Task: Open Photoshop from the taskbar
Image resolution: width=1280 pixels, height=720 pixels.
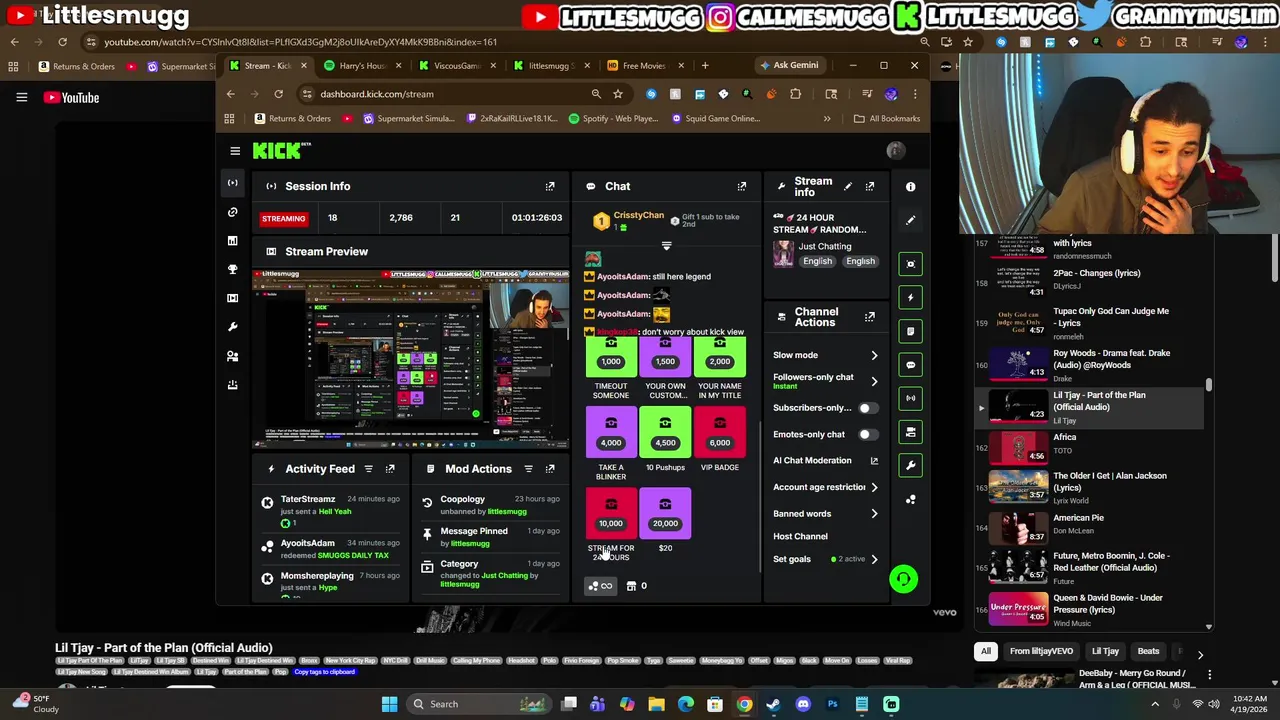Action: [x=832, y=704]
